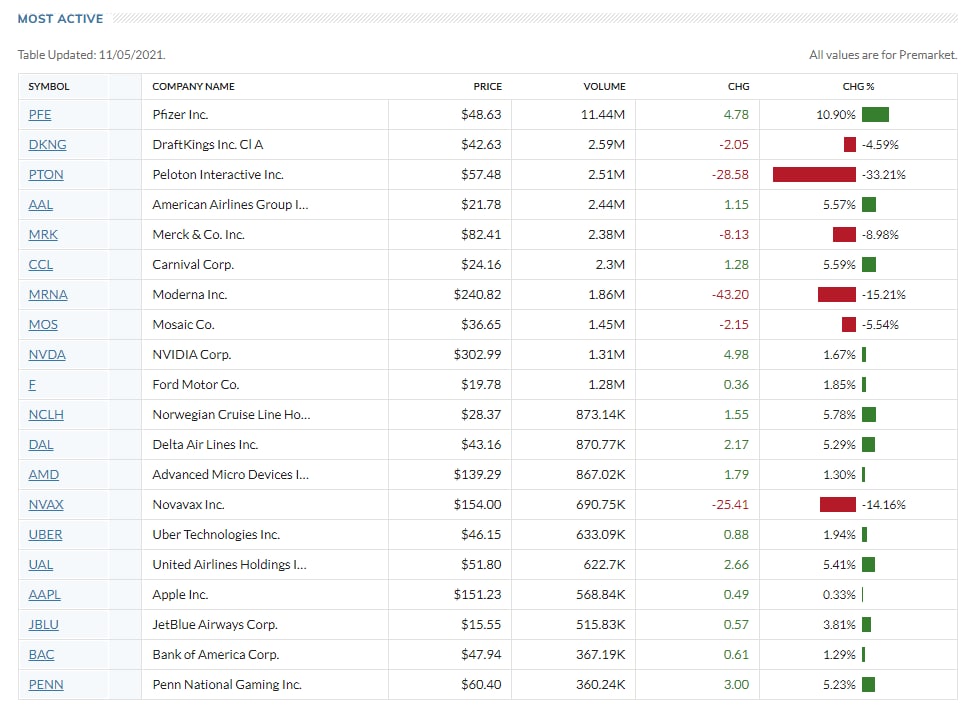Click the SYMBOL column header
The height and width of the screenshot is (713, 970).
[49, 87]
